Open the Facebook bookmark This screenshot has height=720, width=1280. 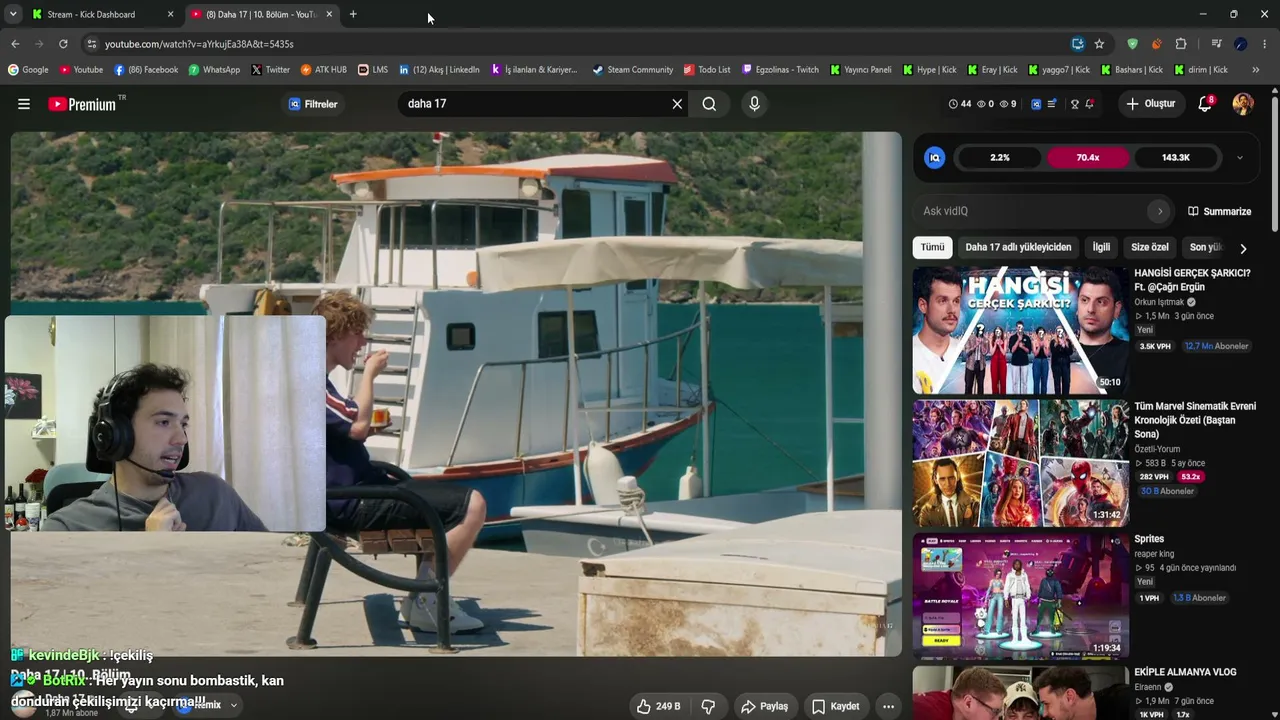click(146, 70)
